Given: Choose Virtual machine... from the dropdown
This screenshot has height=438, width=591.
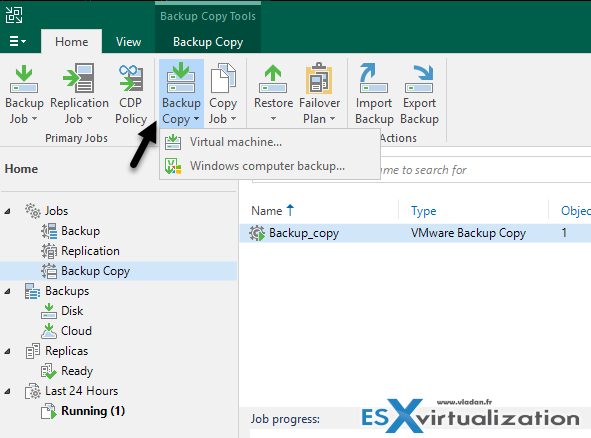Looking at the screenshot, I should click(270, 142).
